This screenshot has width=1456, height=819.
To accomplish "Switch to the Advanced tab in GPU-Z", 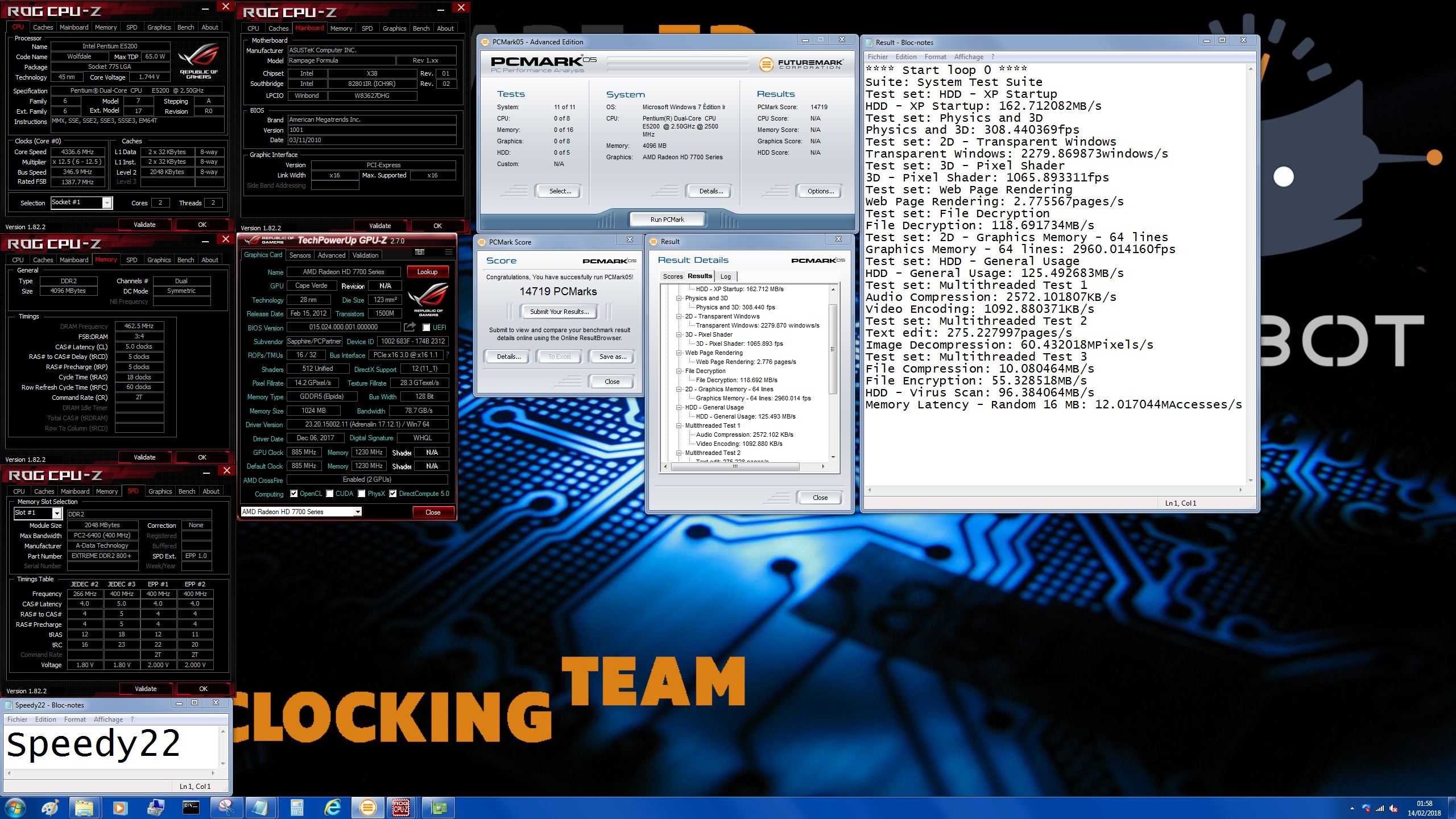I will [x=331, y=255].
